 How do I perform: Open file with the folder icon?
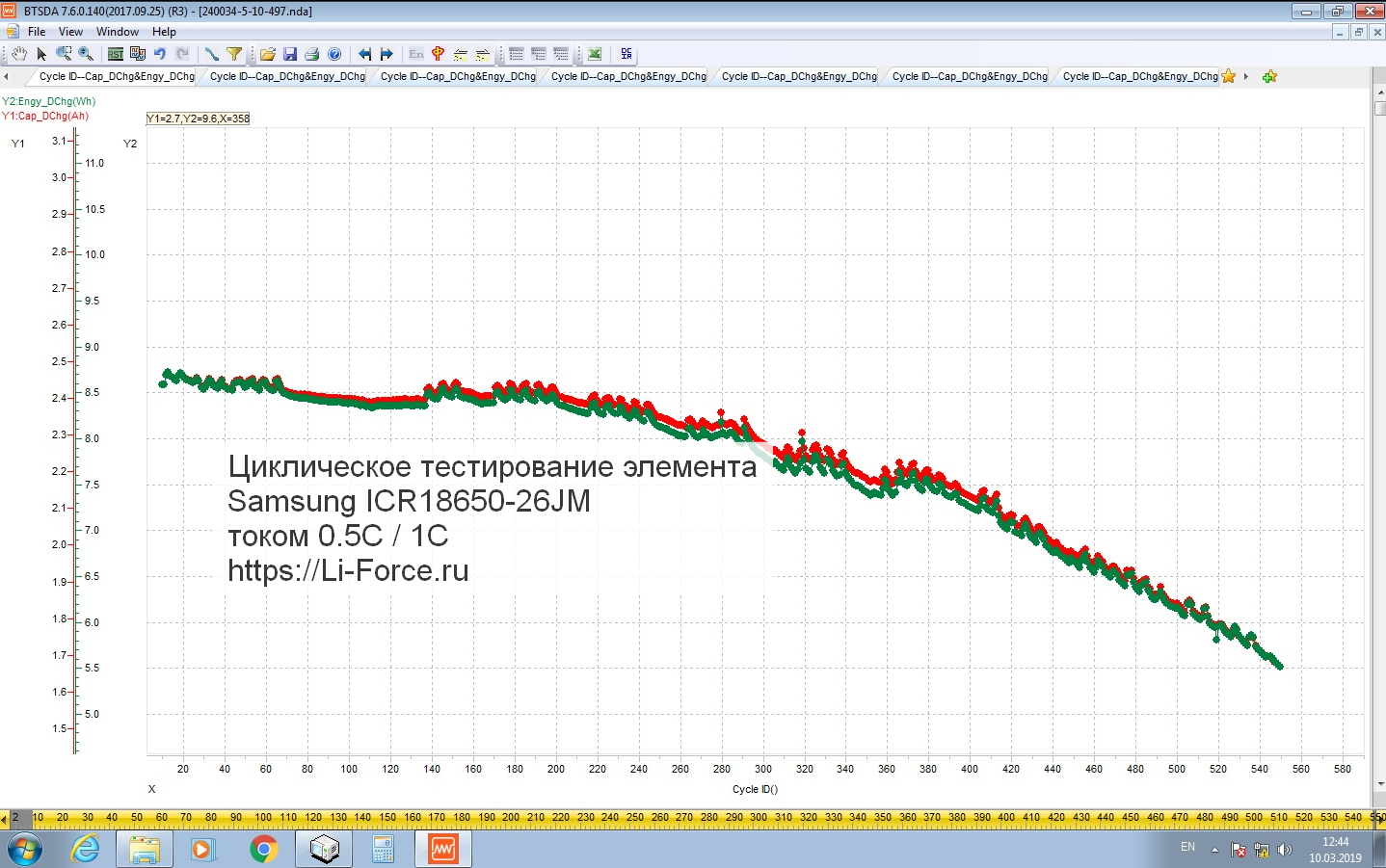pyautogui.click(x=268, y=54)
